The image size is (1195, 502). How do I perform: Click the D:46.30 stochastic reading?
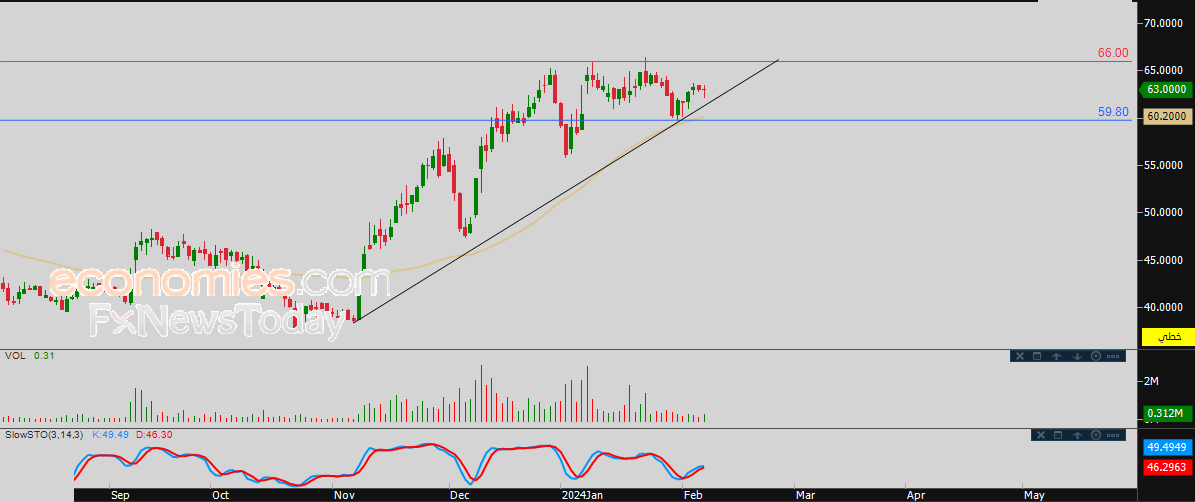pyautogui.click(x=156, y=434)
